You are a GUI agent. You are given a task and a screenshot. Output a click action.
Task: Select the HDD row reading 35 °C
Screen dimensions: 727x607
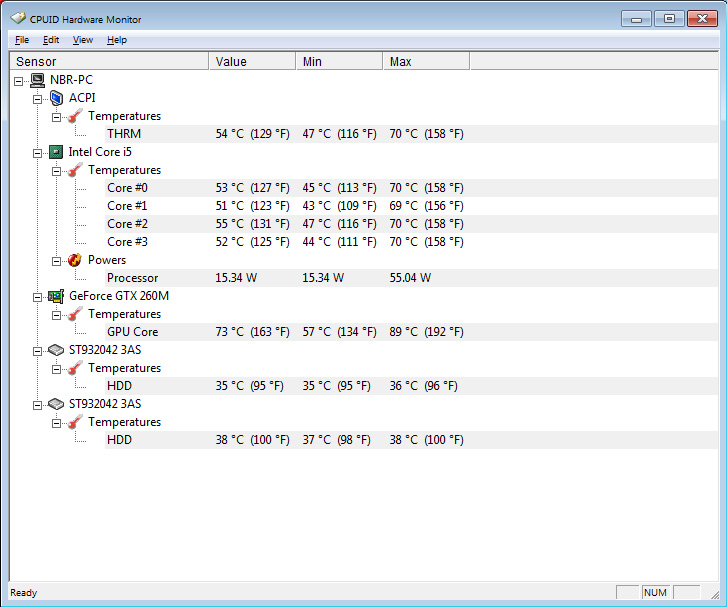pyautogui.click(x=411, y=386)
